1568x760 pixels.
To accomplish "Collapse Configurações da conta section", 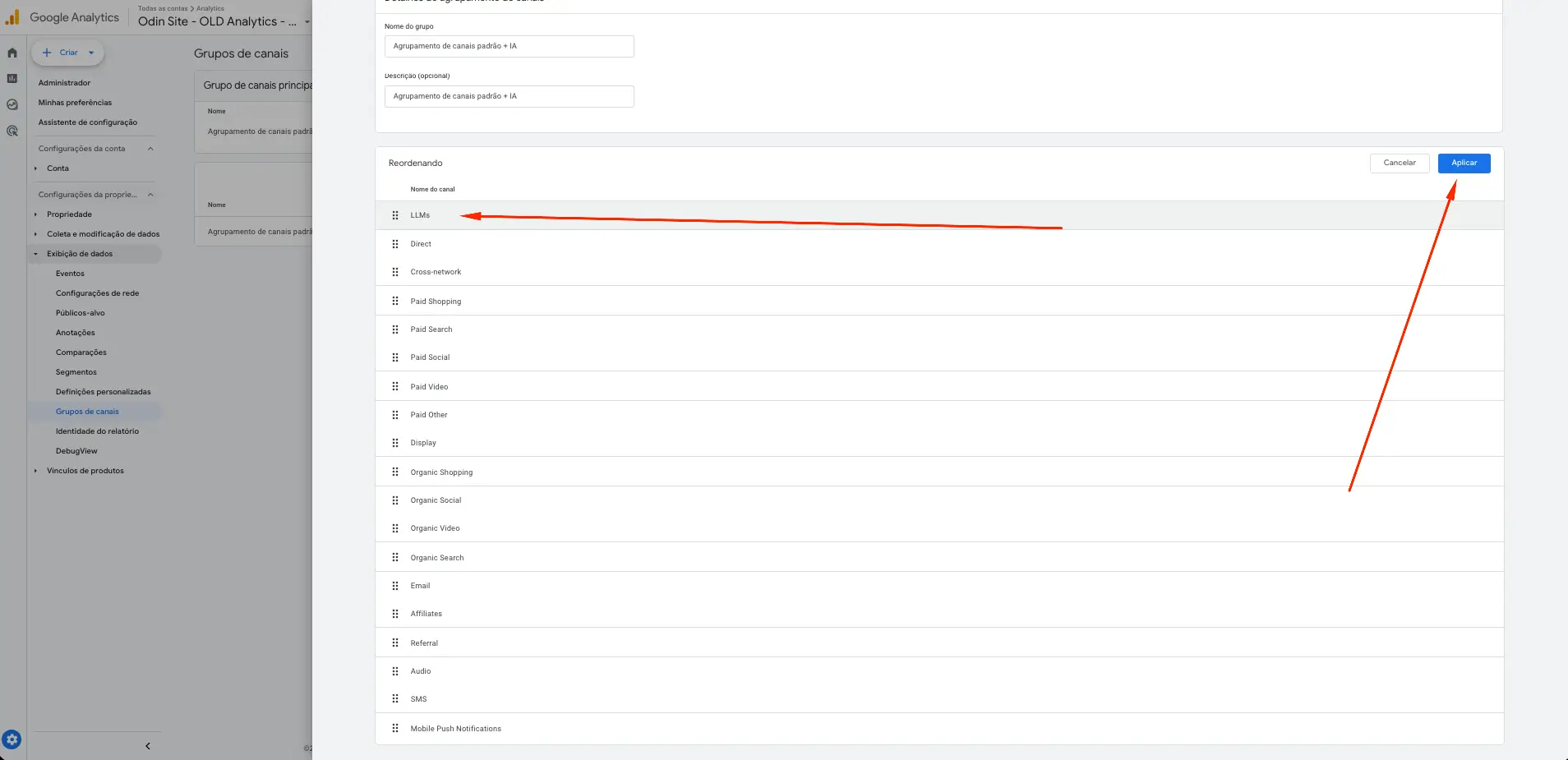I will coord(150,149).
